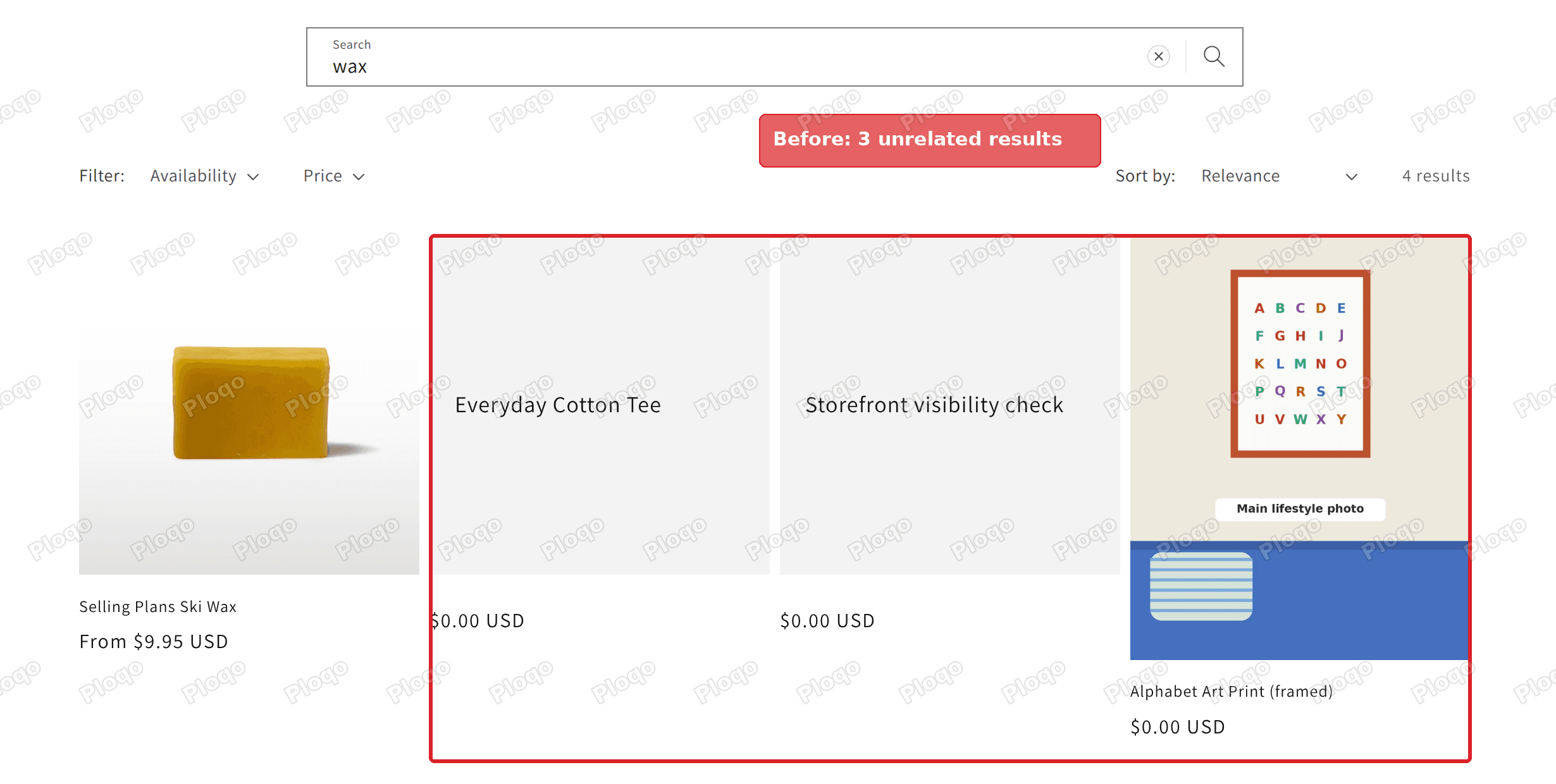
Task: Click the magnifying glass search icon
Action: pyautogui.click(x=1213, y=57)
